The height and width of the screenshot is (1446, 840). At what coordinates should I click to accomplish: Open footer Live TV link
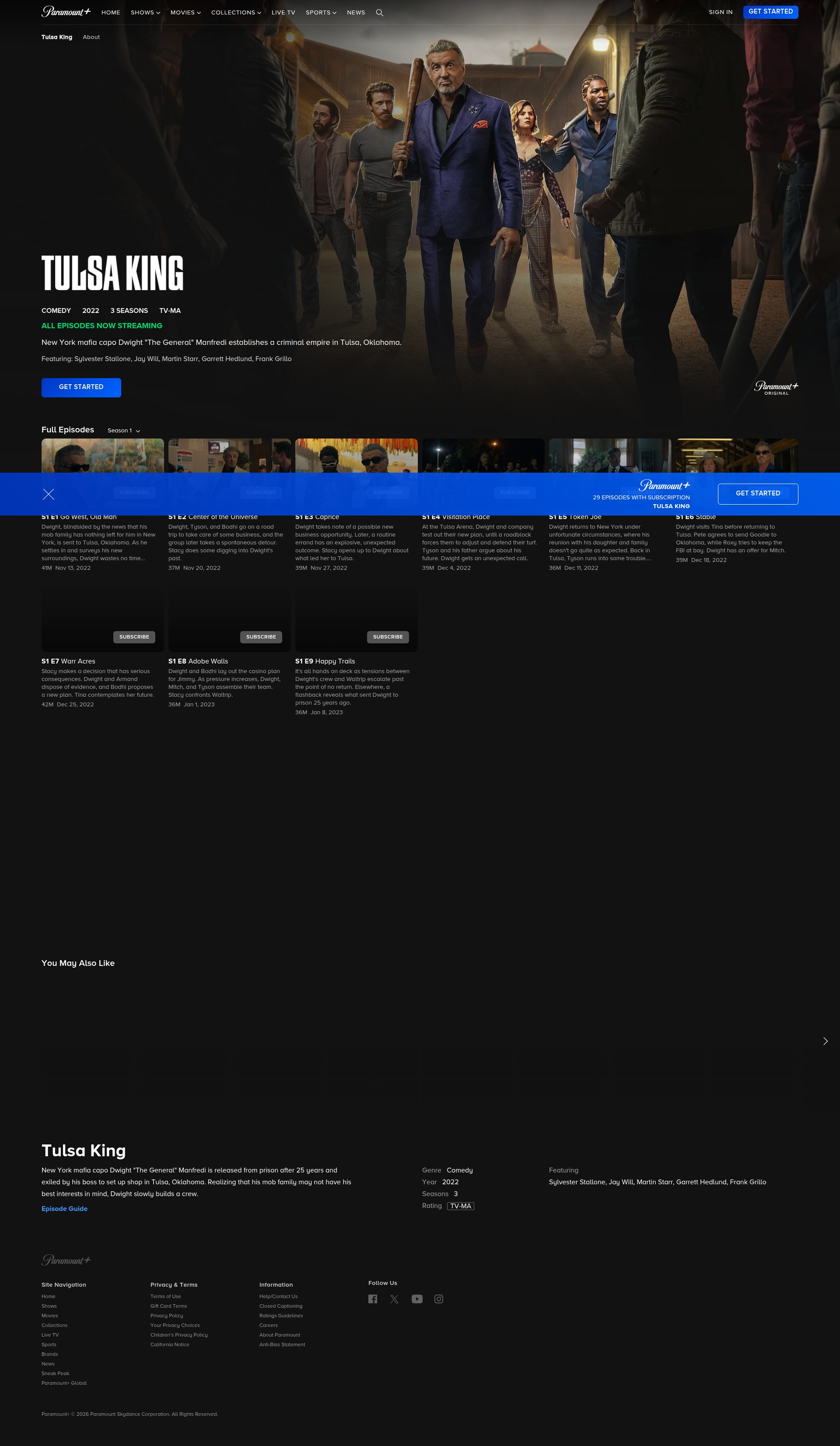tap(50, 1335)
